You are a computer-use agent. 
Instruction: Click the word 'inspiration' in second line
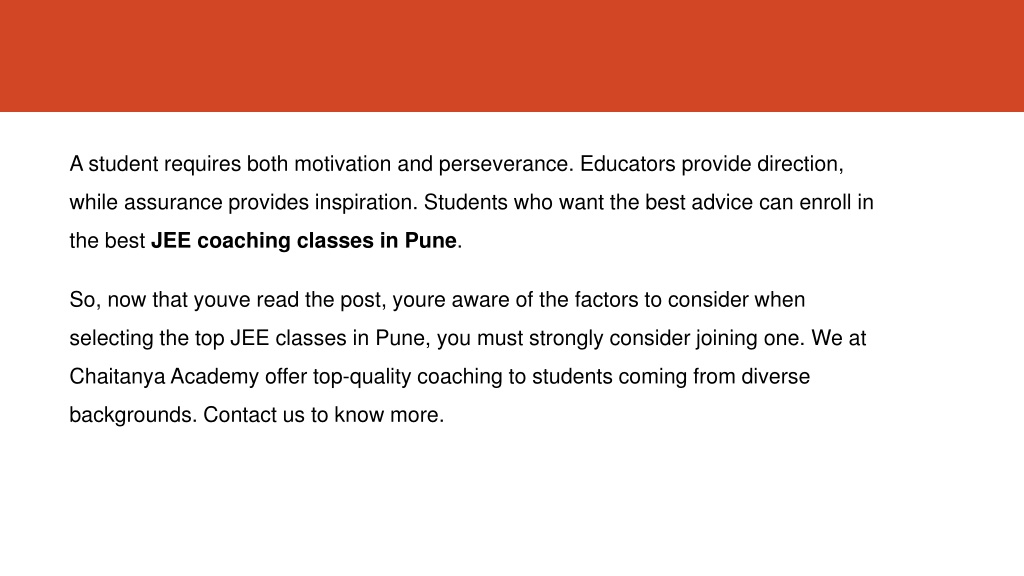[x=366, y=203]
